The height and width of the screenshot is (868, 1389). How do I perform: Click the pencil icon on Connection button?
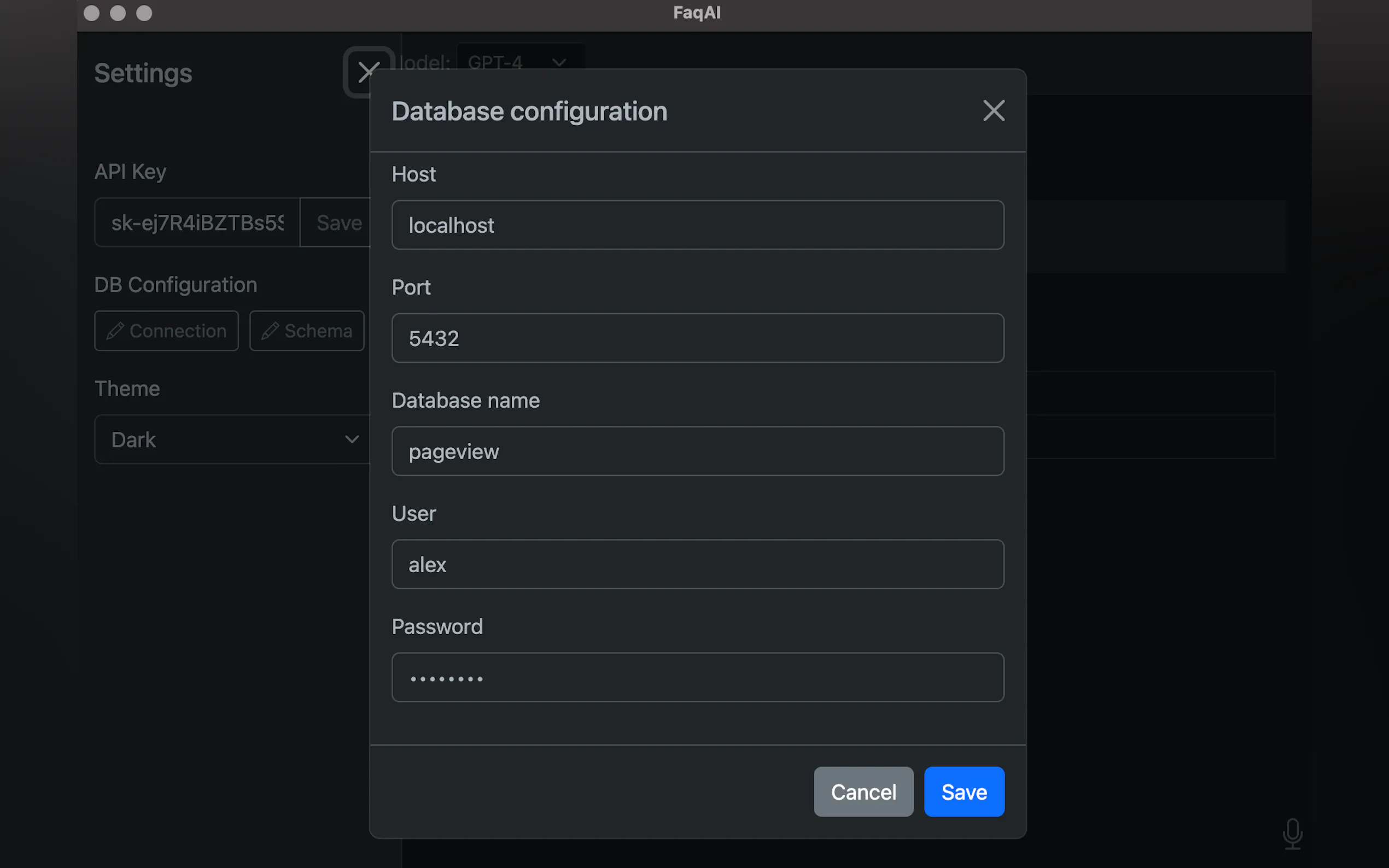point(115,331)
